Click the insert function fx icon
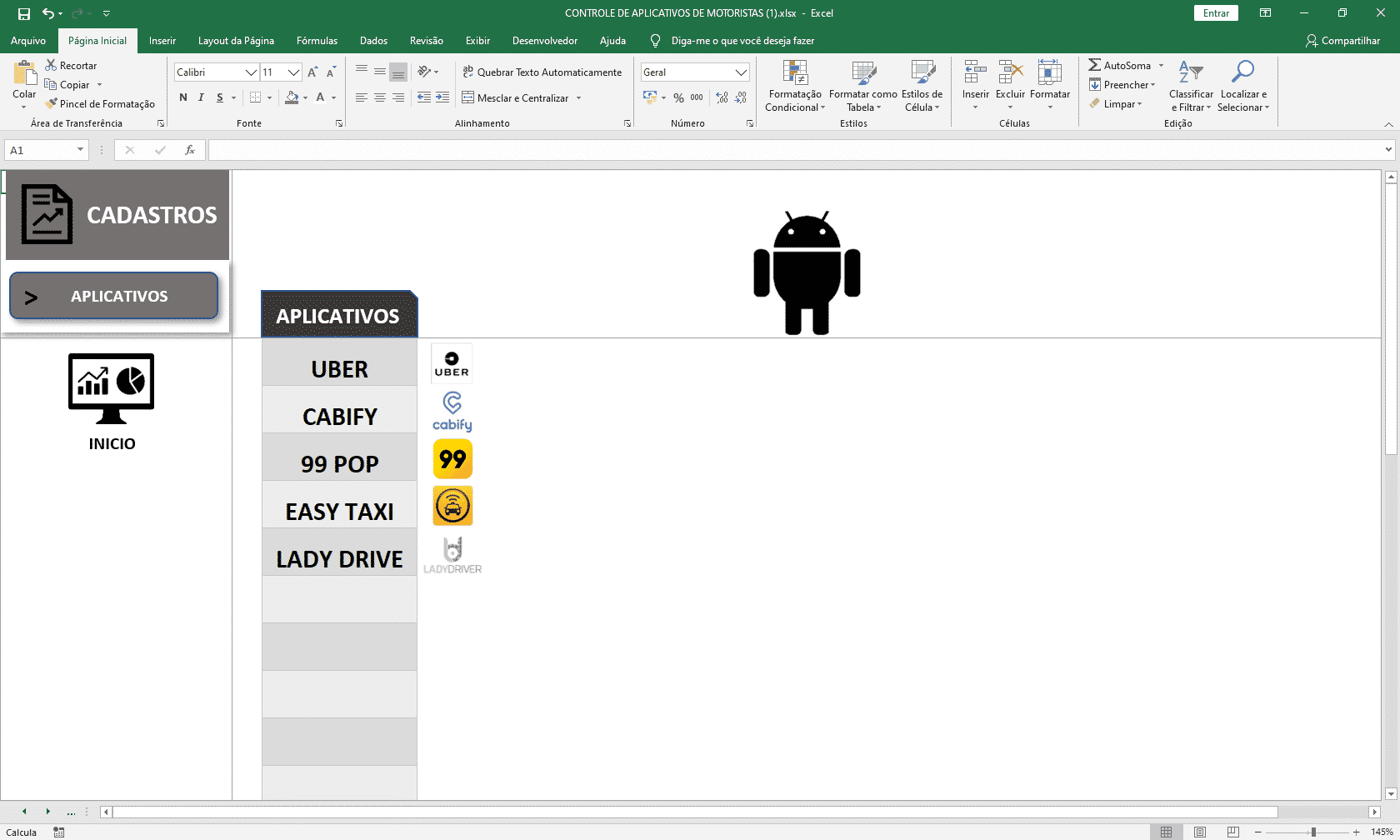This screenshot has width=1400, height=840. click(x=190, y=150)
